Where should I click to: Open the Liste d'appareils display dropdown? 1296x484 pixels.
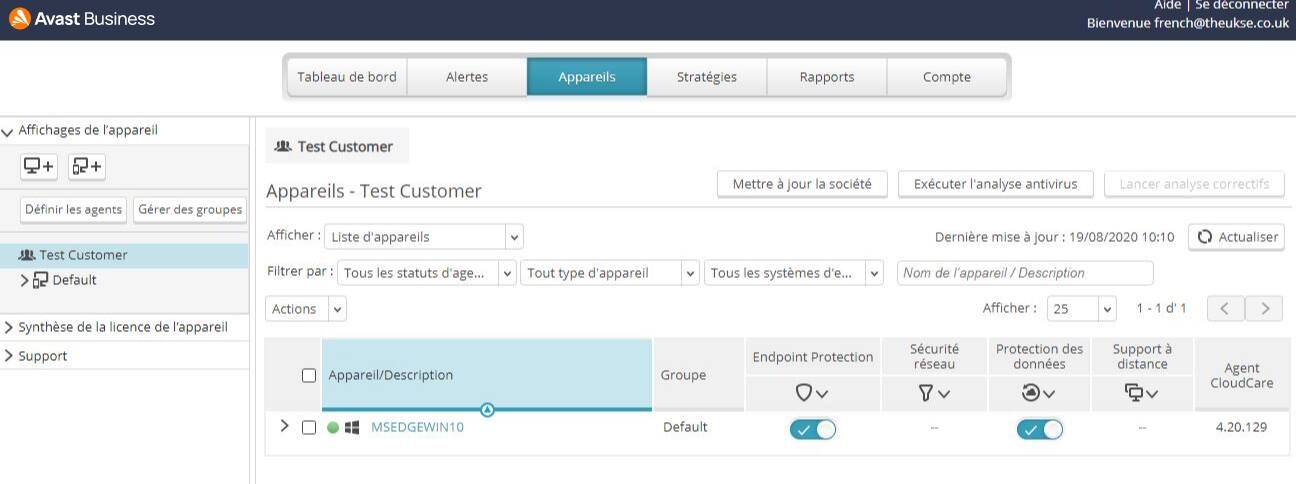pos(423,237)
